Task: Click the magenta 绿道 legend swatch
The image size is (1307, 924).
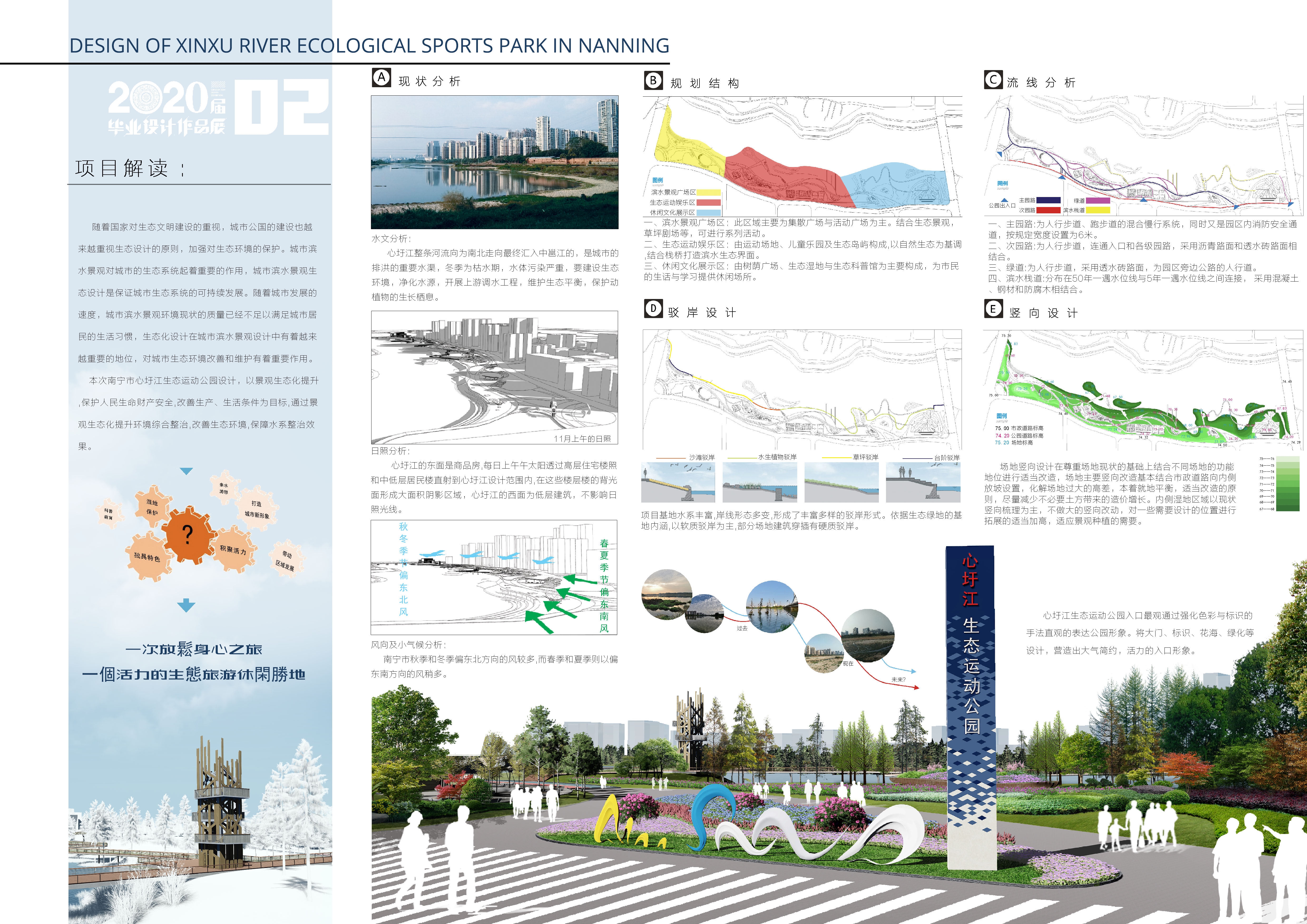Action: click(x=1098, y=200)
